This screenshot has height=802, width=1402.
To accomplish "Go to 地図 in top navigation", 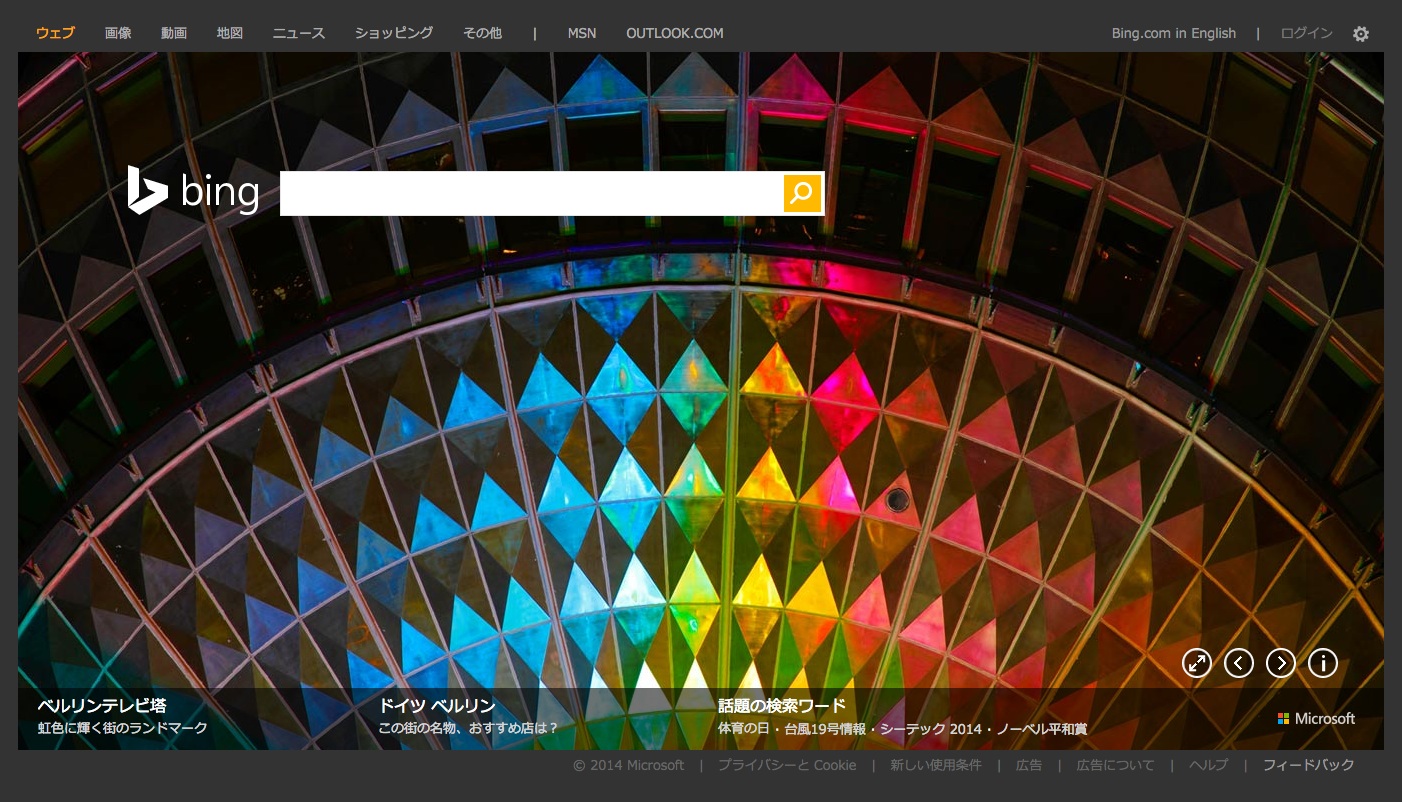I will point(230,33).
